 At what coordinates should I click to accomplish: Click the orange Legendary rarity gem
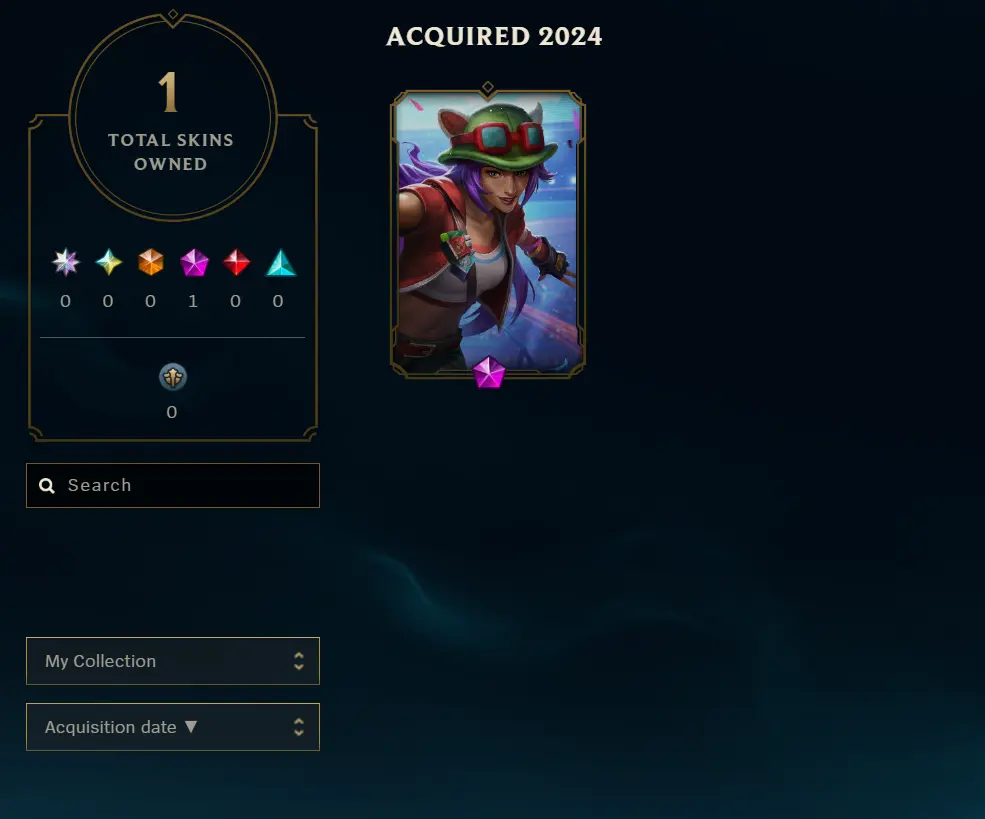pos(151,263)
